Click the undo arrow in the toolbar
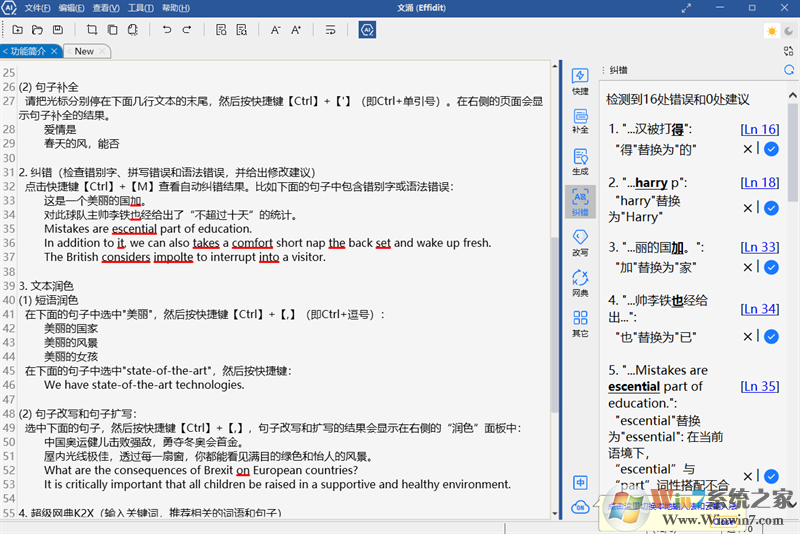The image size is (800, 534). tap(167, 30)
